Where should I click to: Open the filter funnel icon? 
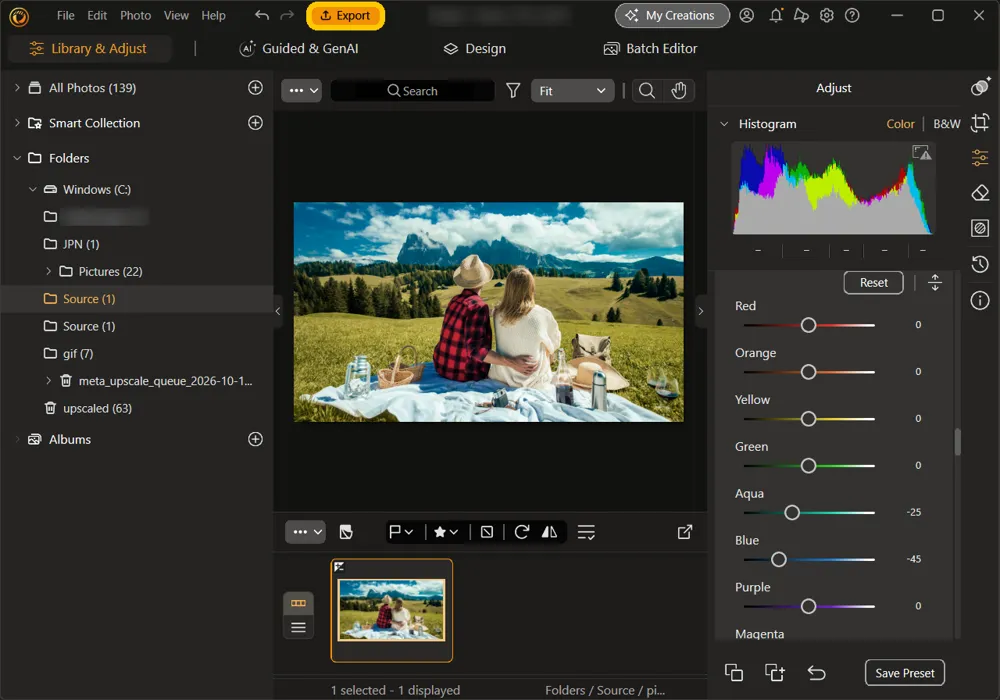513,91
